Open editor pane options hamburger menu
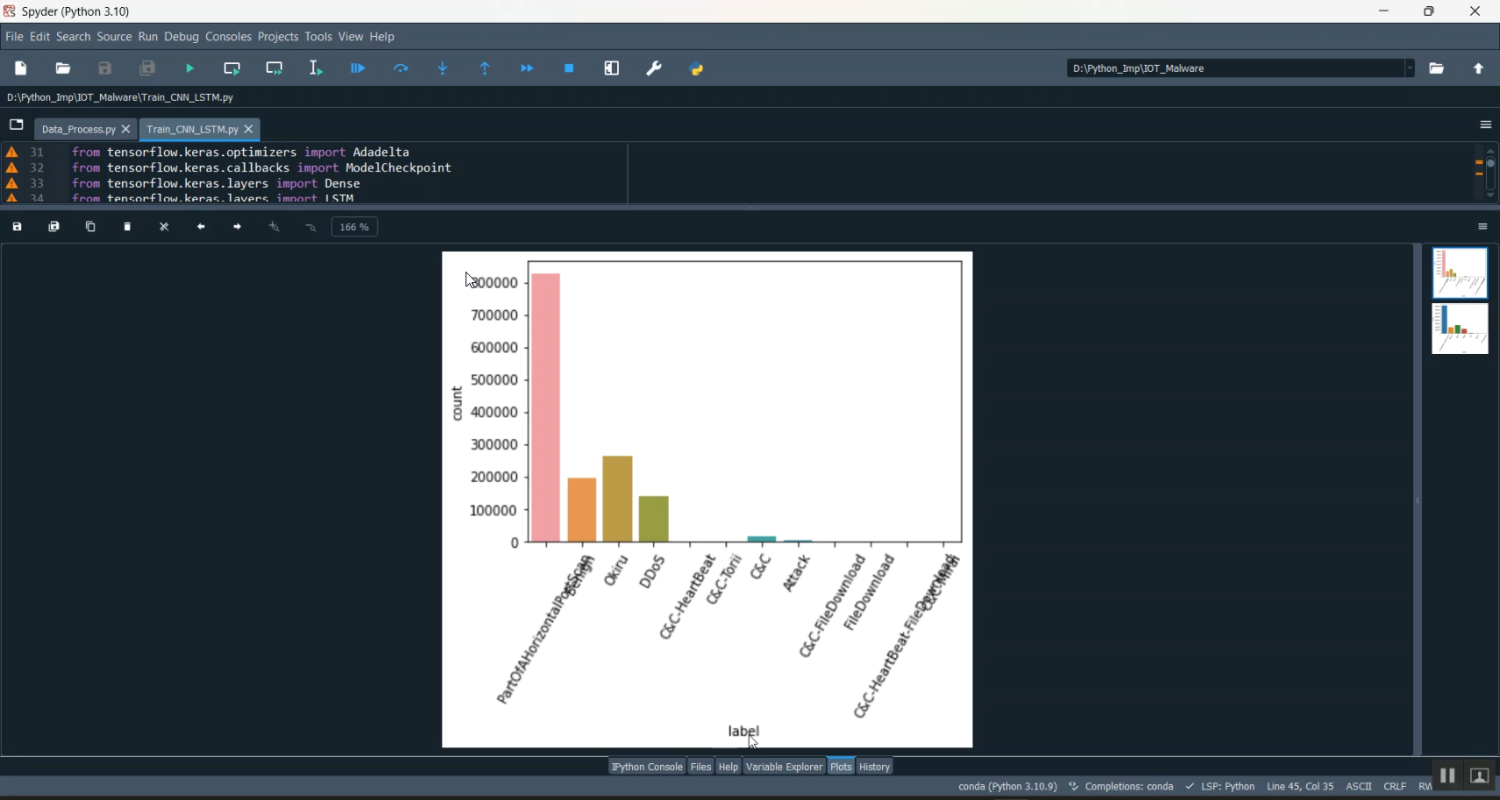 pyautogui.click(x=1485, y=125)
